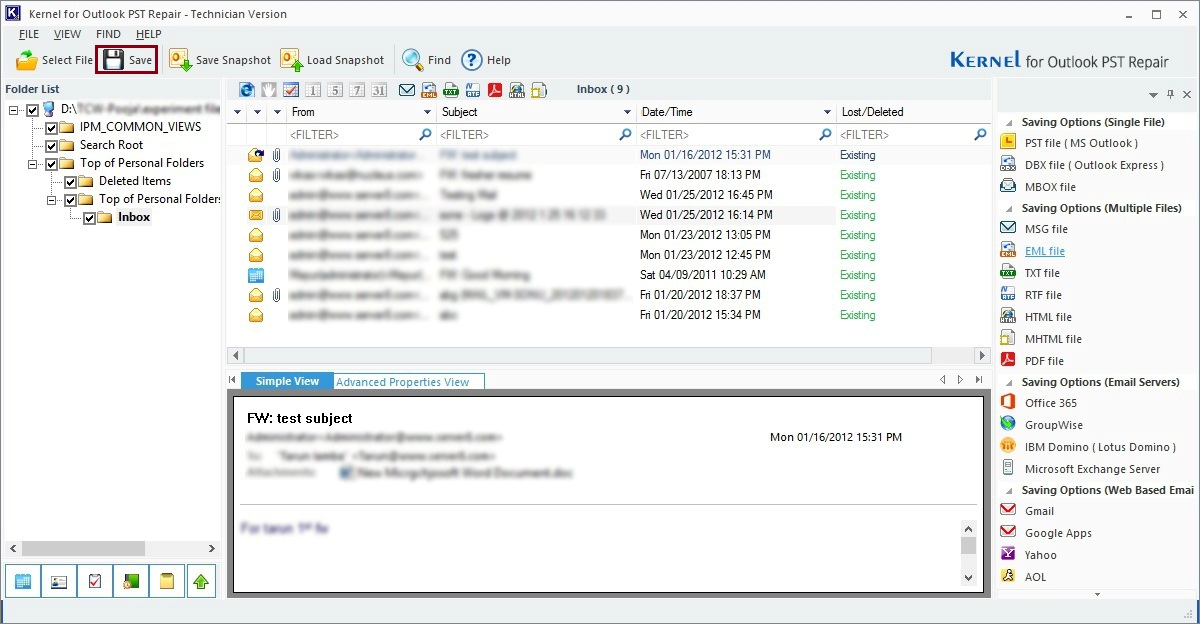Click the 1-day calendar view icon
Viewport: 1200px width, 624px height.
click(313, 90)
